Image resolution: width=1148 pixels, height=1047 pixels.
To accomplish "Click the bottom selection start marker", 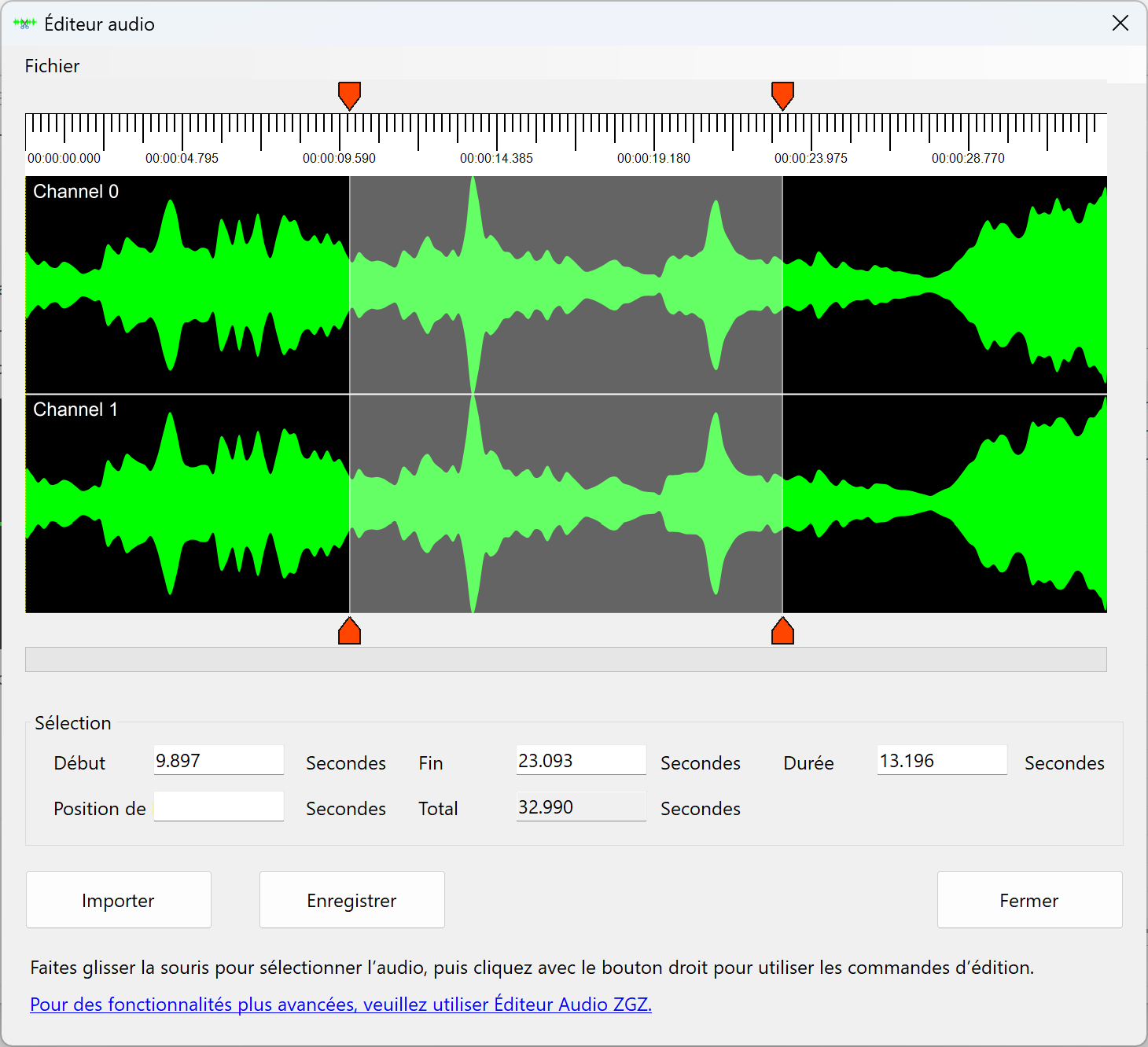I will coord(349,630).
